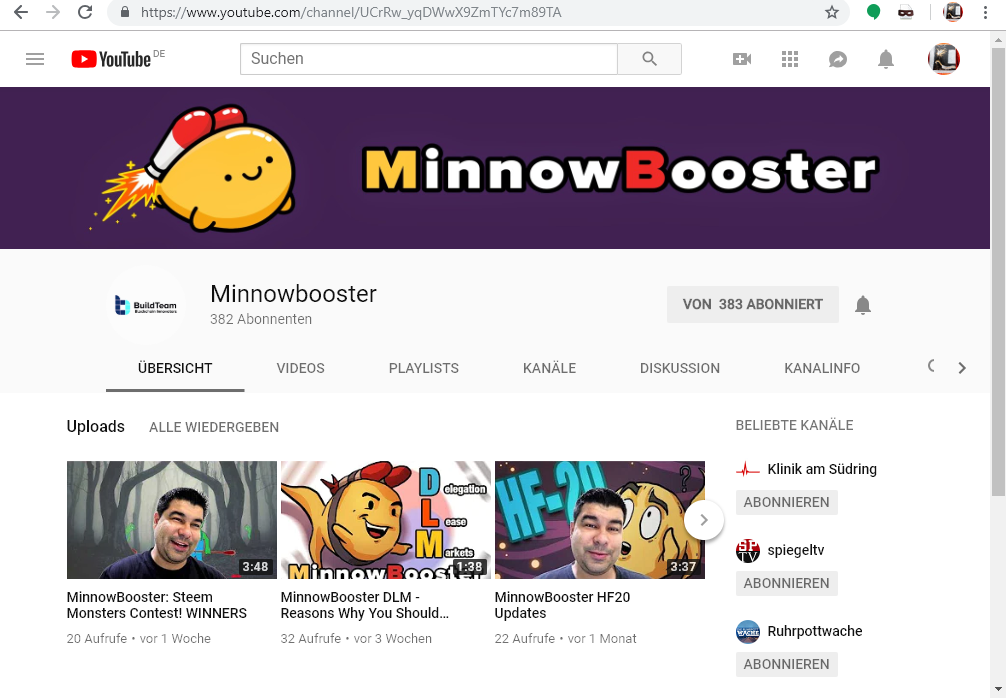
Task: Open YouTube notifications bell in header
Action: (885, 59)
